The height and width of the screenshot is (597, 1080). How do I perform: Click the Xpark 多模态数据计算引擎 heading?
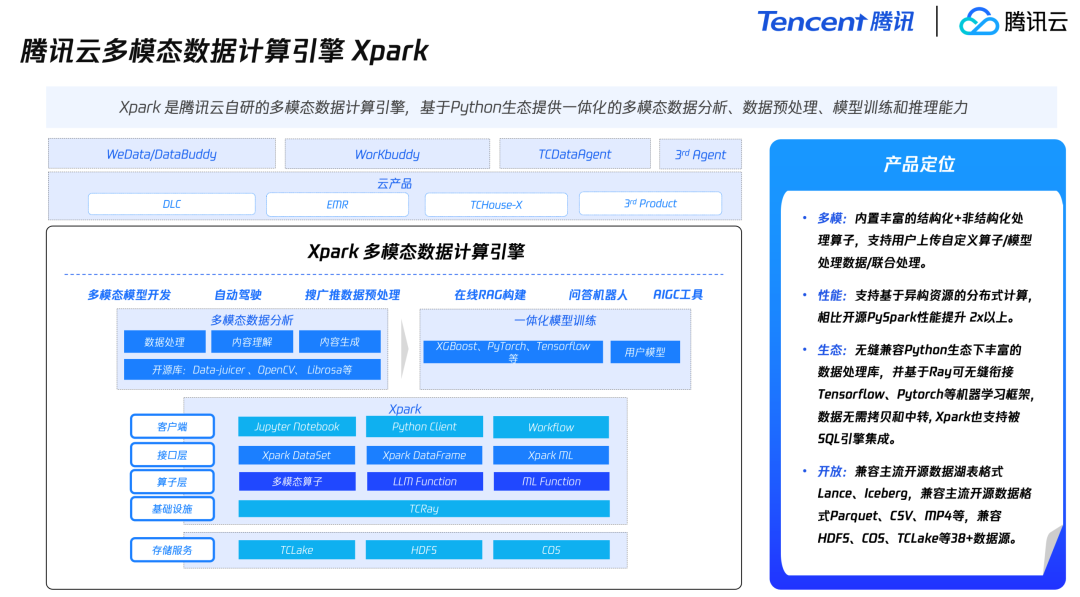pos(416,251)
